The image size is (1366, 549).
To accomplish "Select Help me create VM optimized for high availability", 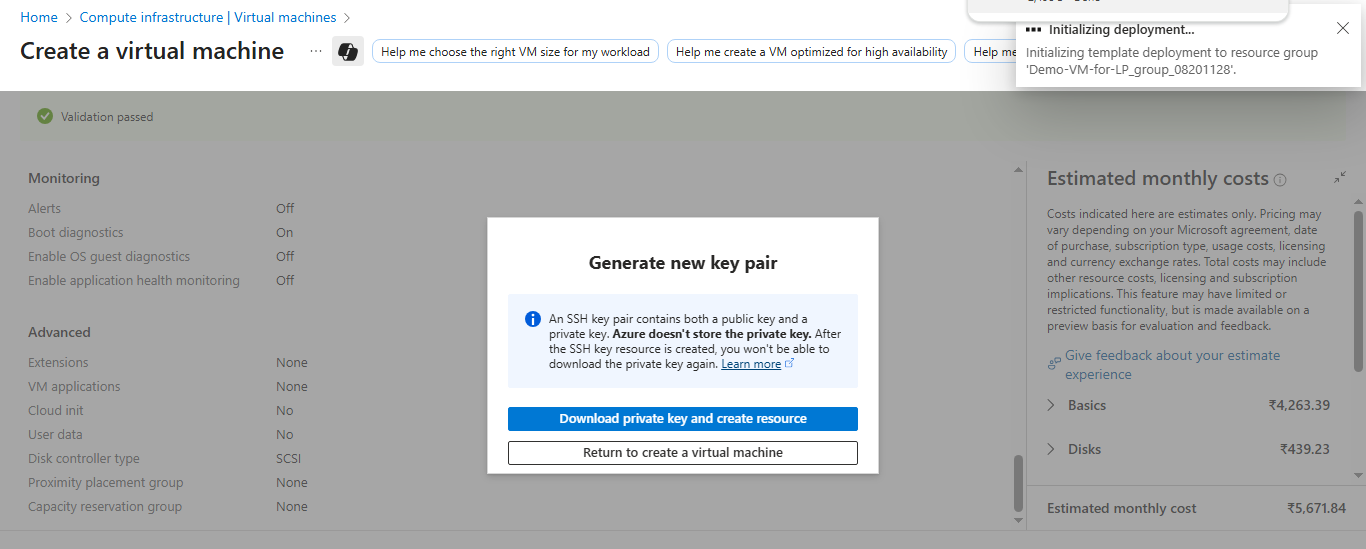I will click(x=811, y=52).
